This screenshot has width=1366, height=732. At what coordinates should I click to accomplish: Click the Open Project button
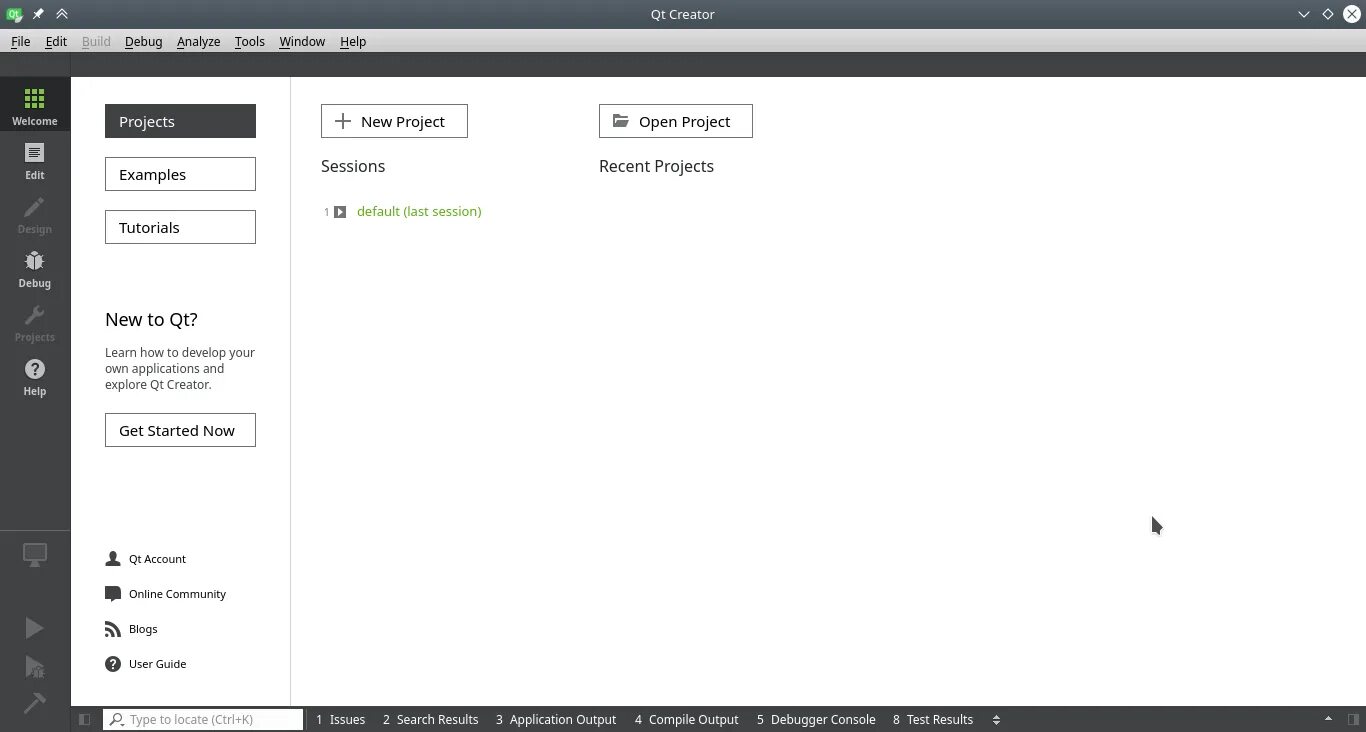click(x=676, y=121)
